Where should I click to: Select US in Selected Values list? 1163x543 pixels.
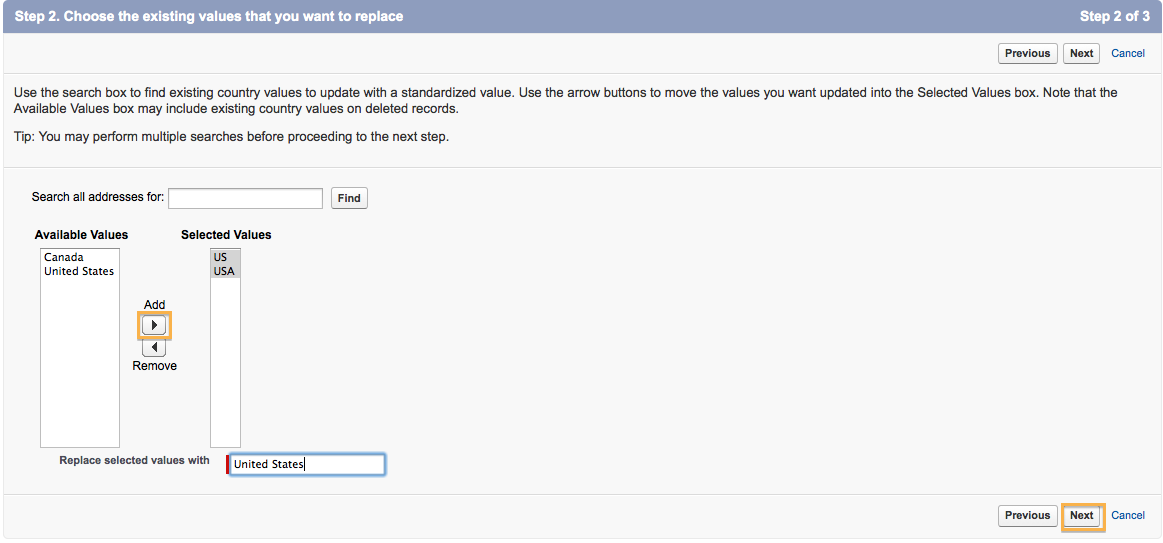tap(221, 257)
